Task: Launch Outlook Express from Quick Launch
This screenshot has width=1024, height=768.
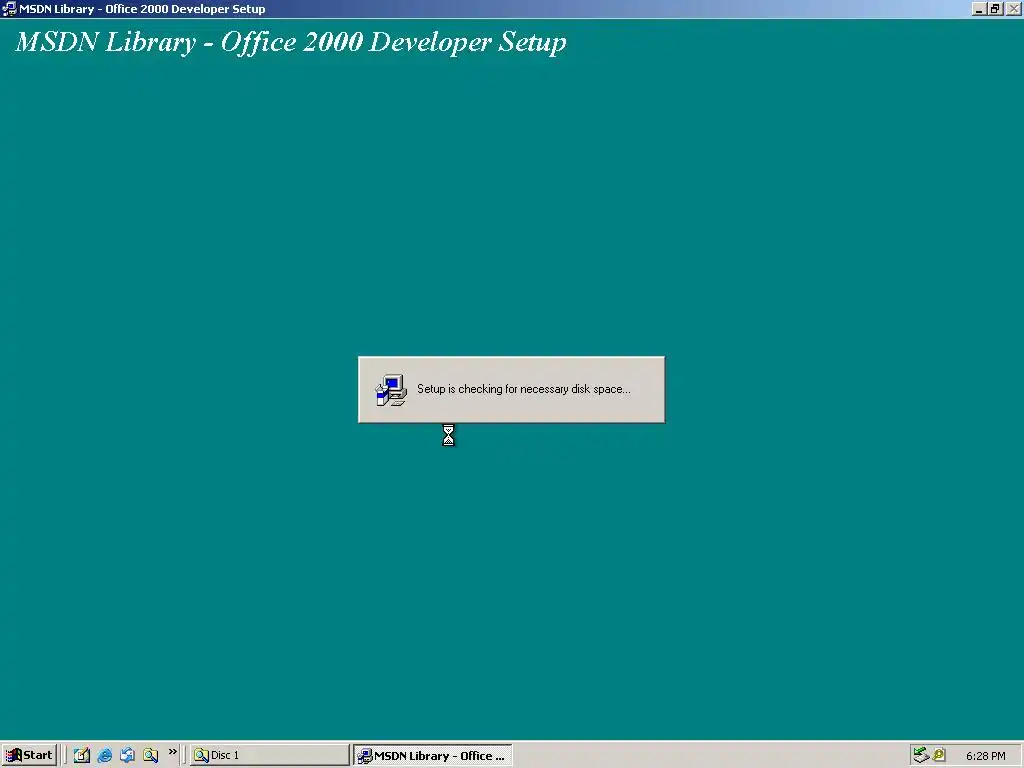Action: pos(127,755)
